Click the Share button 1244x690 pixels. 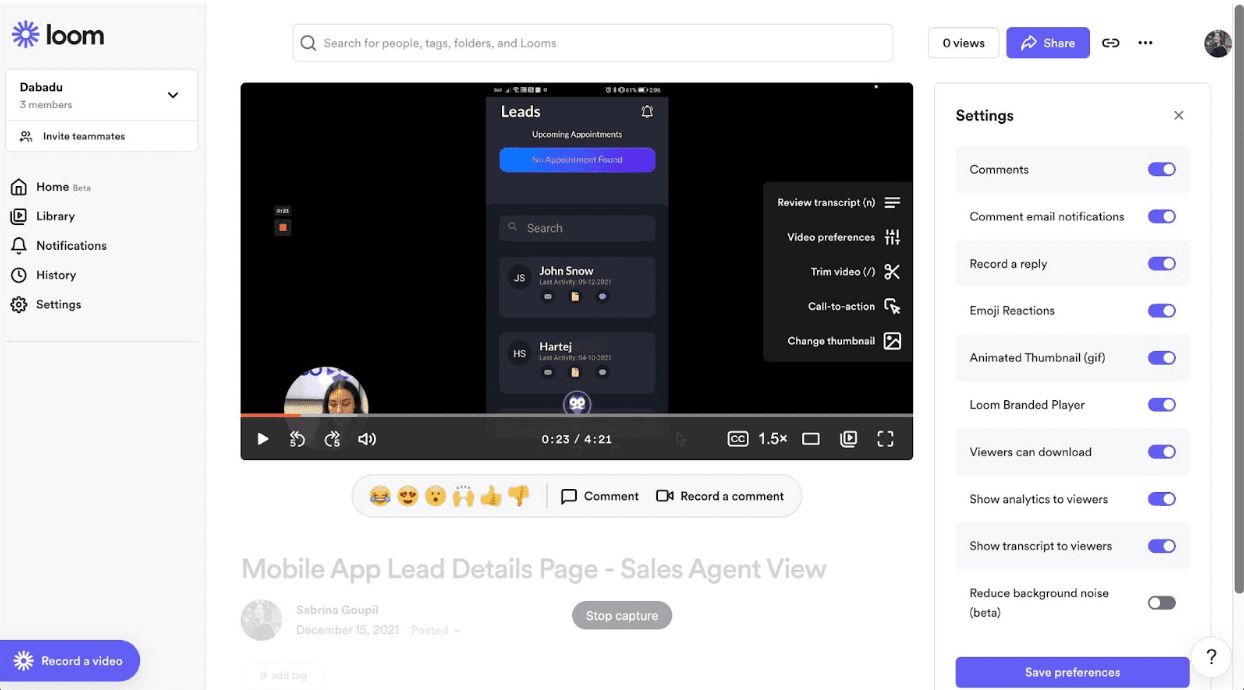tap(1047, 43)
